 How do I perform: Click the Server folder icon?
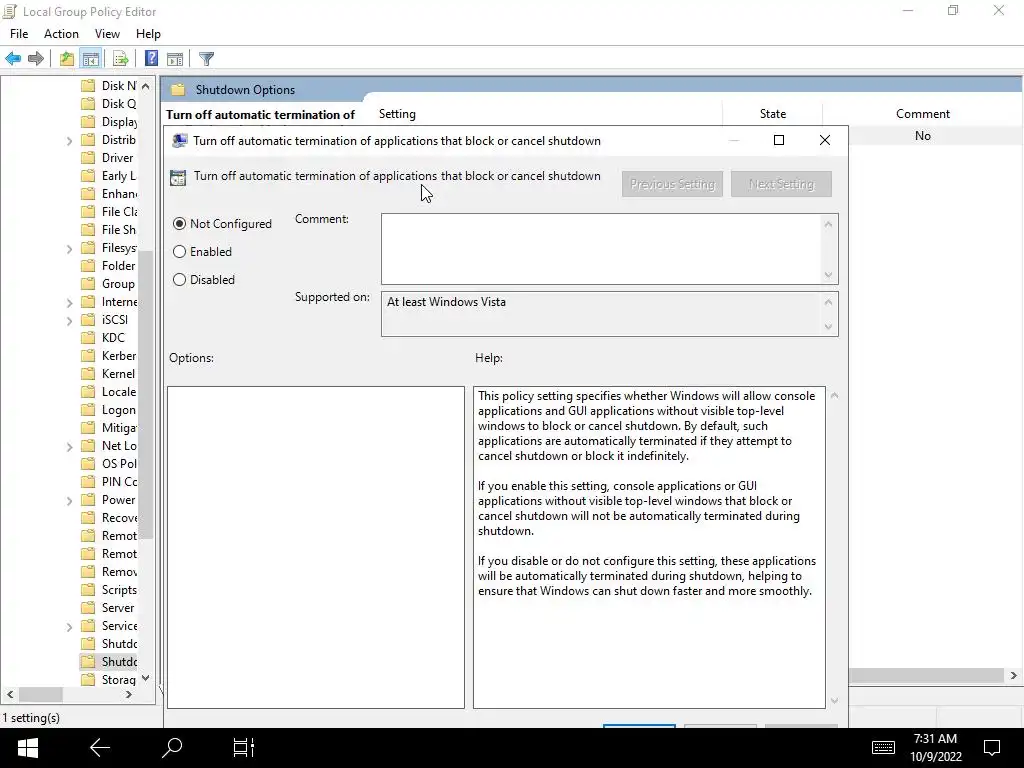88,608
